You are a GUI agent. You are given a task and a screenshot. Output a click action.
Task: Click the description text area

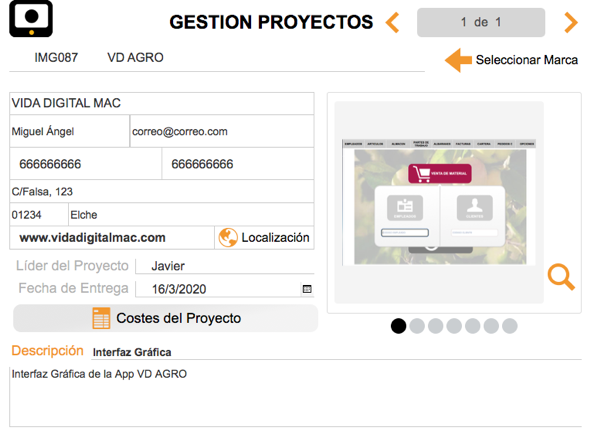click(296, 396)
